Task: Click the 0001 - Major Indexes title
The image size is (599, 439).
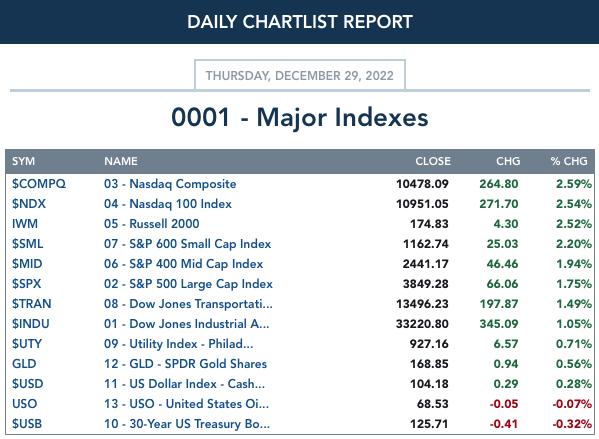Action: (300, 117)
